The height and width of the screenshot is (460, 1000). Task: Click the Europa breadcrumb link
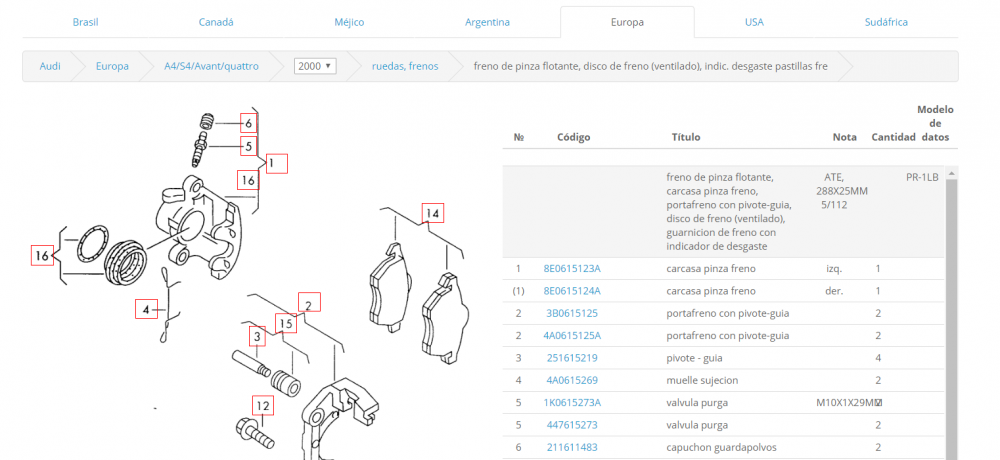(112, 66)
